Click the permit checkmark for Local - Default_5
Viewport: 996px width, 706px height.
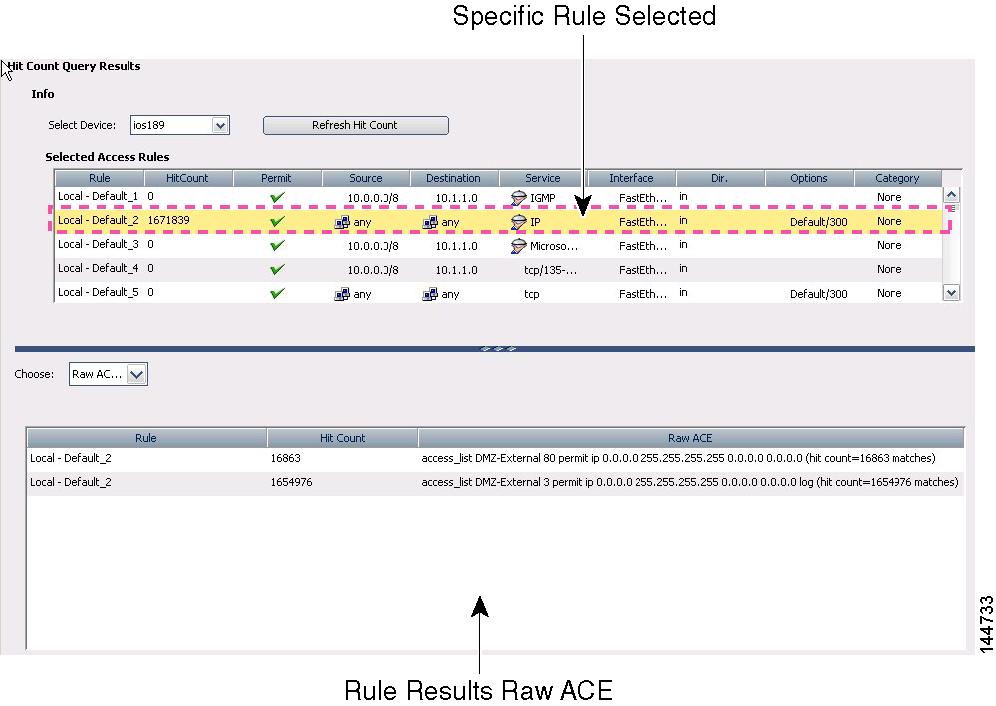pos(277,293)
